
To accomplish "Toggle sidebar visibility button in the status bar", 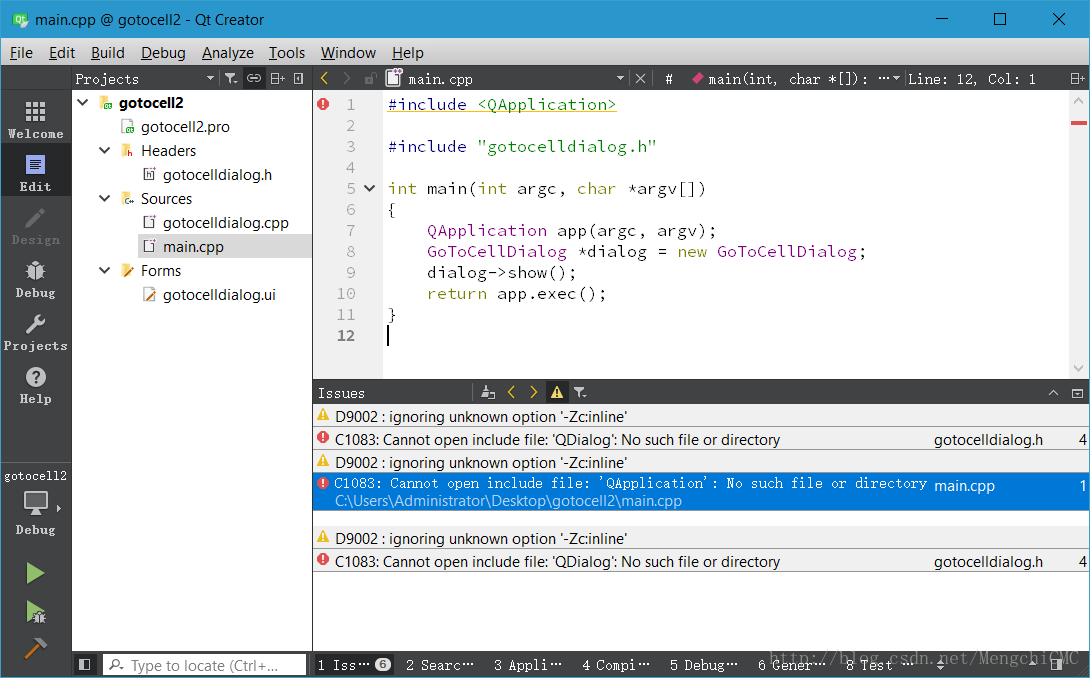I will [x=85, y=665].
